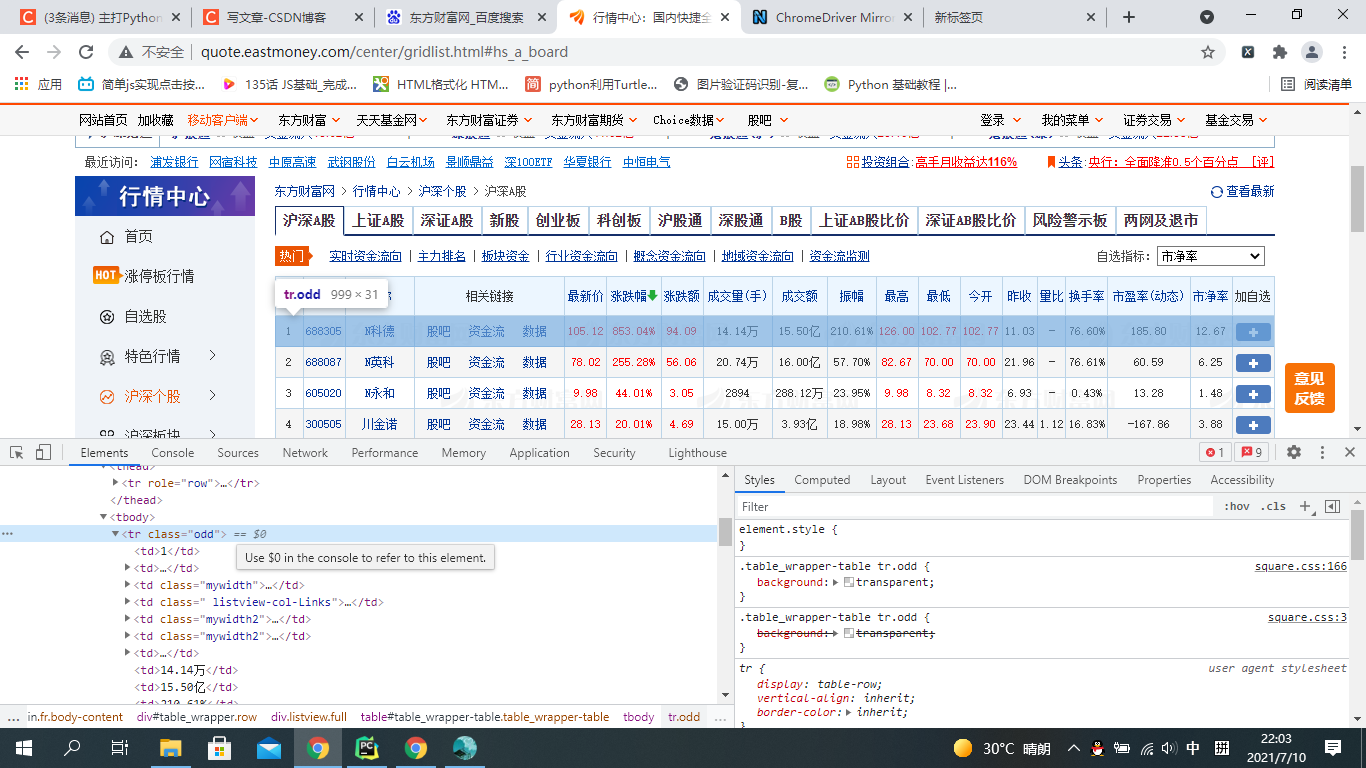The width and height of the screenshot is (1366, 768).
Task: Open 资金流 link for 川金诺 row
Action: click(486, 424)
